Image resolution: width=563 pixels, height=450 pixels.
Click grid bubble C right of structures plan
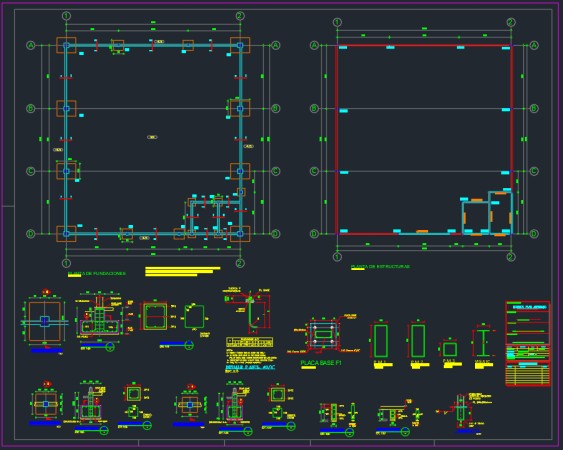click(x=534, y=171)
